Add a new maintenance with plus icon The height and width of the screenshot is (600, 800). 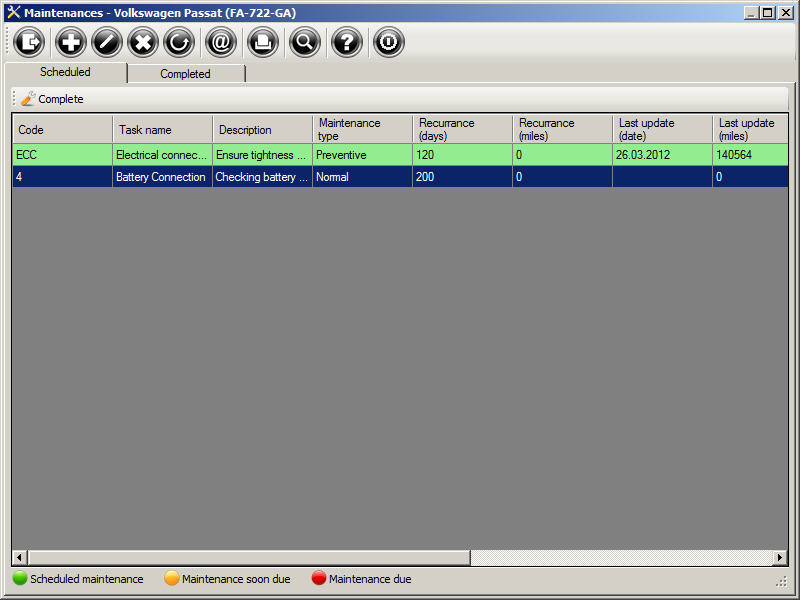71,42
